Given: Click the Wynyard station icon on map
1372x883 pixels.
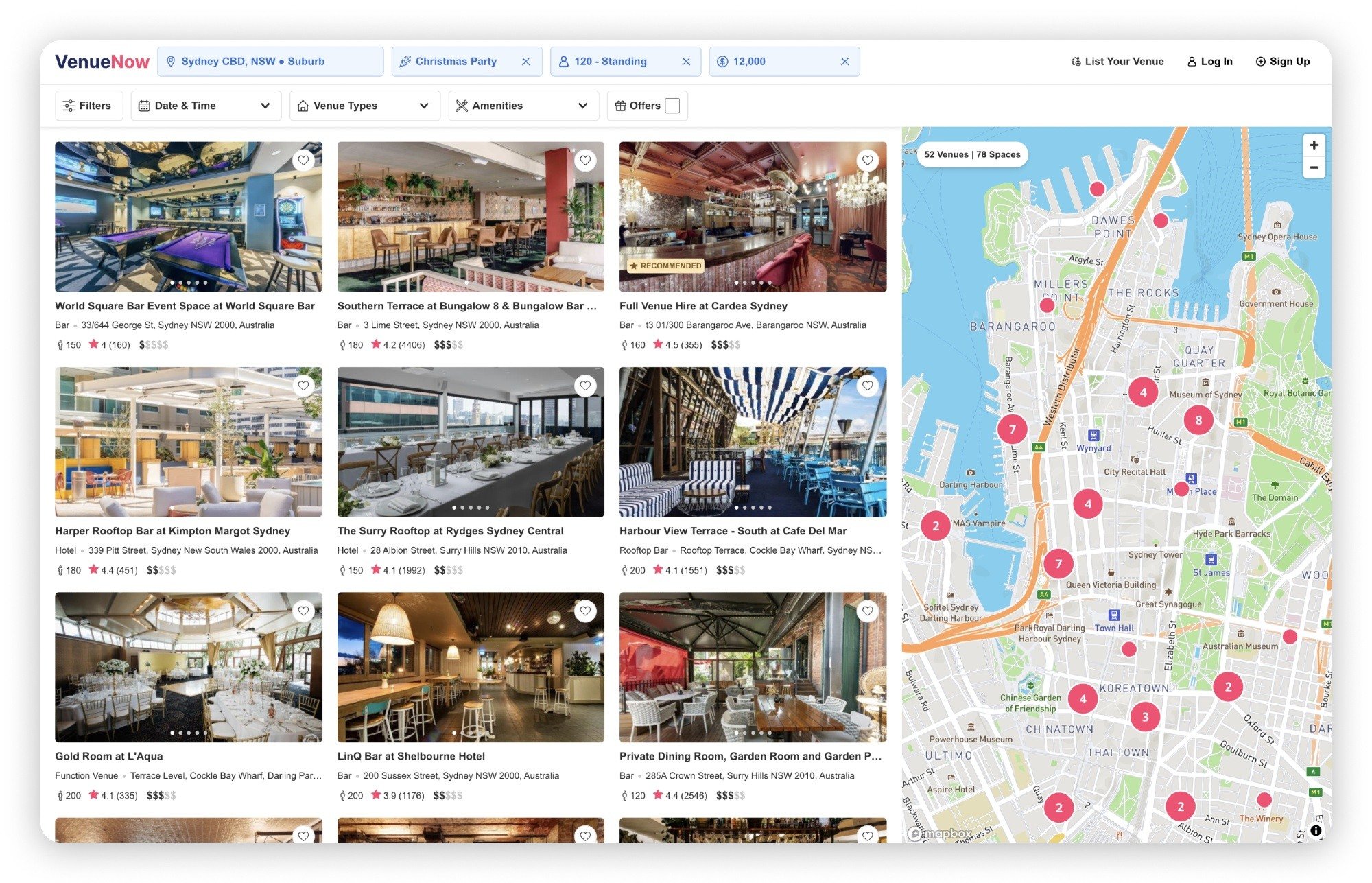Looking at the screenshot, I should pyautogui.click(x=1093, y=436).
